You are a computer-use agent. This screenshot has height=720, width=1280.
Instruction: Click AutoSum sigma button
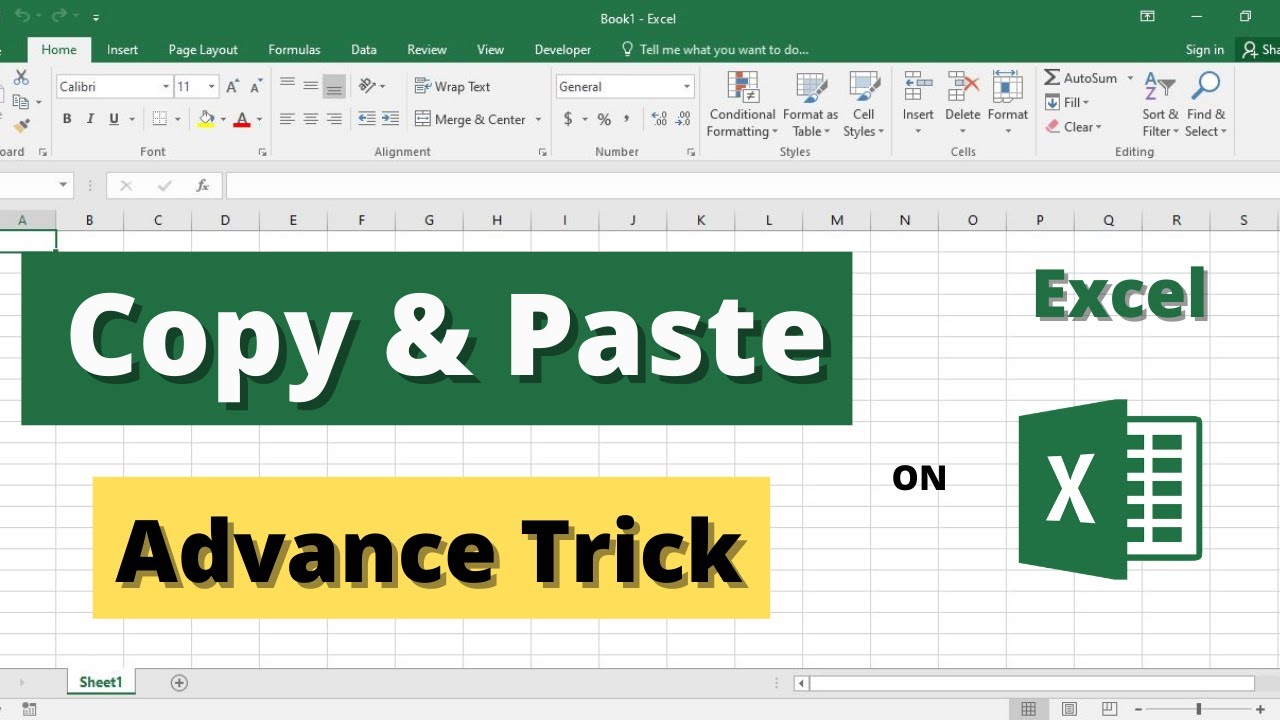(1081, 78)
